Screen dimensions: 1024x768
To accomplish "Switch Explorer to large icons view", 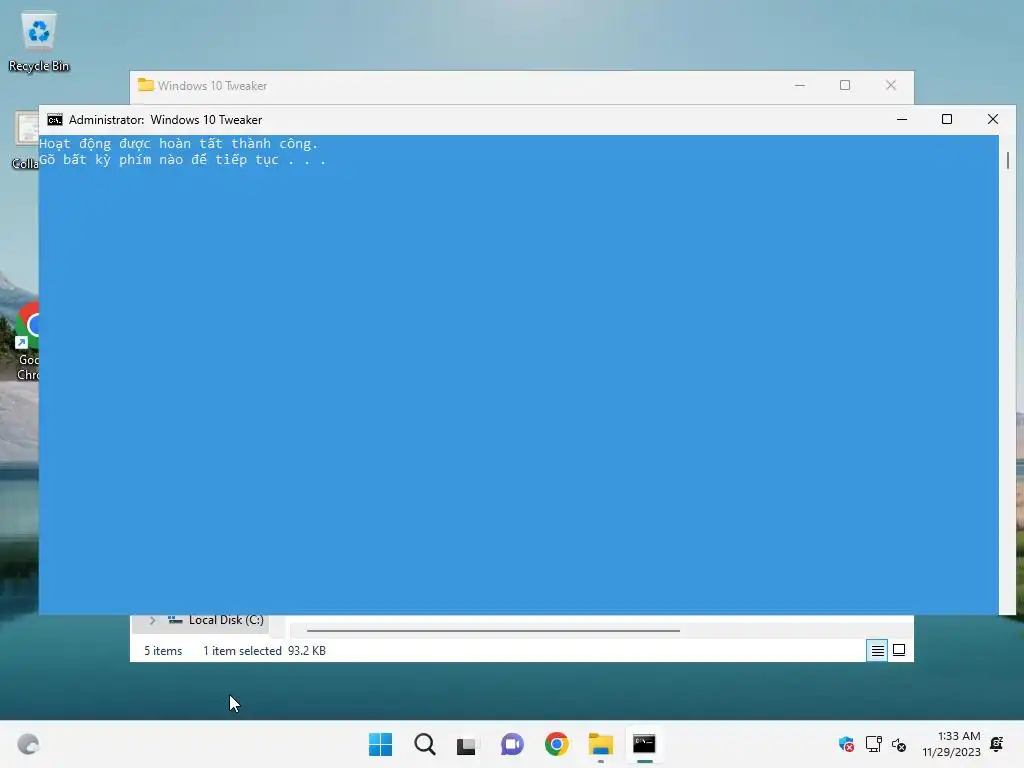I will point(899,650).
